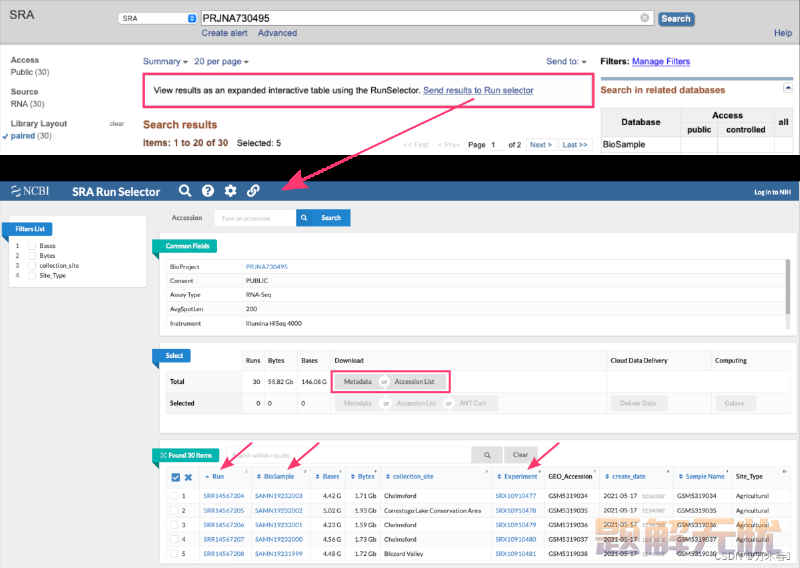Viewport: 800px width, 568px height.
Task: Toggle the select-all checkbox in table header
Action: tap(176, 477)
